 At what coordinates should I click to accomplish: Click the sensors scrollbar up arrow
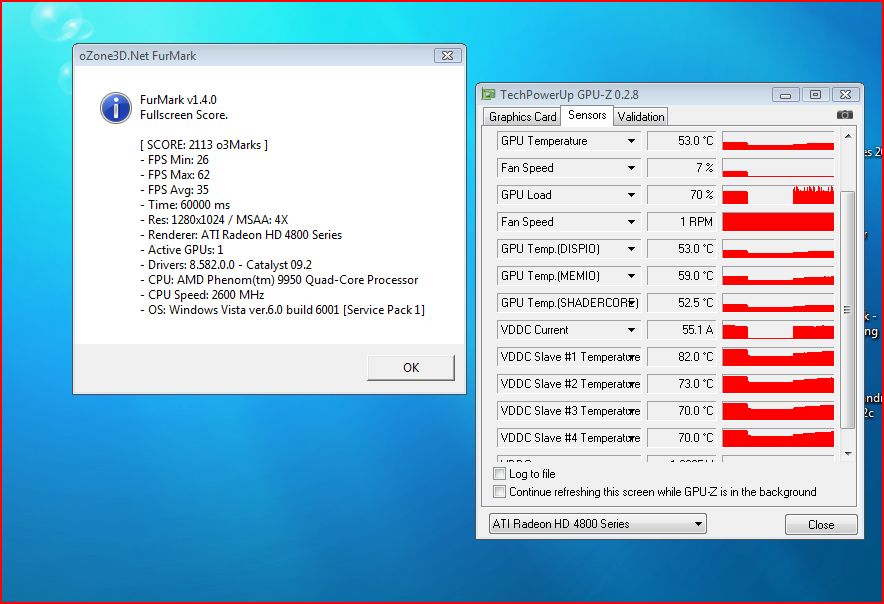pos(847,136)
